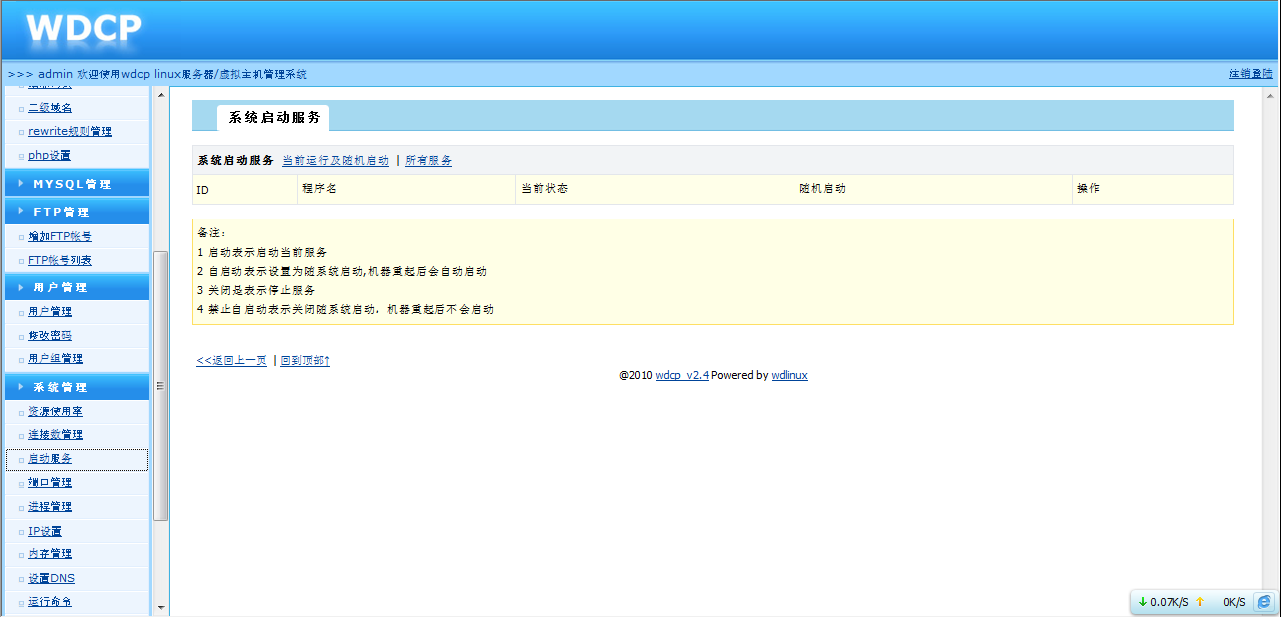This screenshot has width=1281, height=617.
Task: Open 修改密码 in the sidebar
Action: pos(50,335)
